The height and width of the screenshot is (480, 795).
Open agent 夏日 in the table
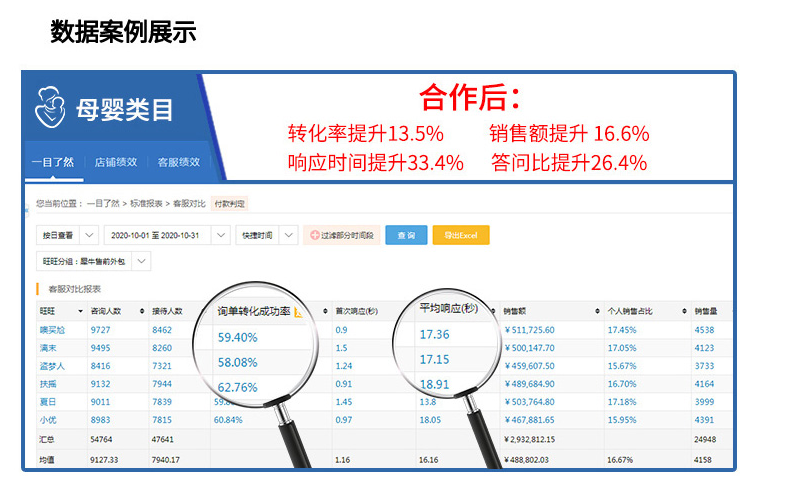click(x=48, y=402)
